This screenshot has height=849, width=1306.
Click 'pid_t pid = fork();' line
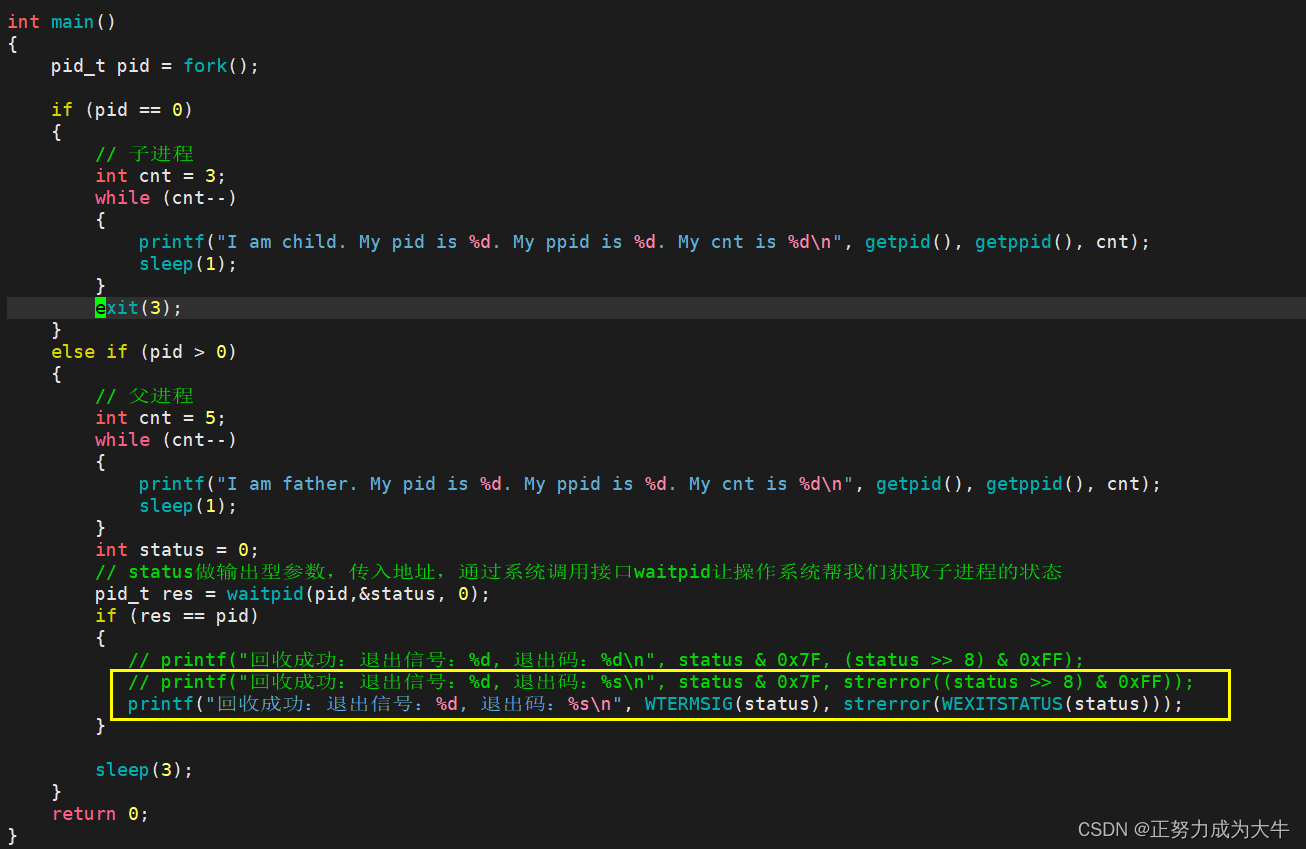pyautogui.click(x=155, y=65)
